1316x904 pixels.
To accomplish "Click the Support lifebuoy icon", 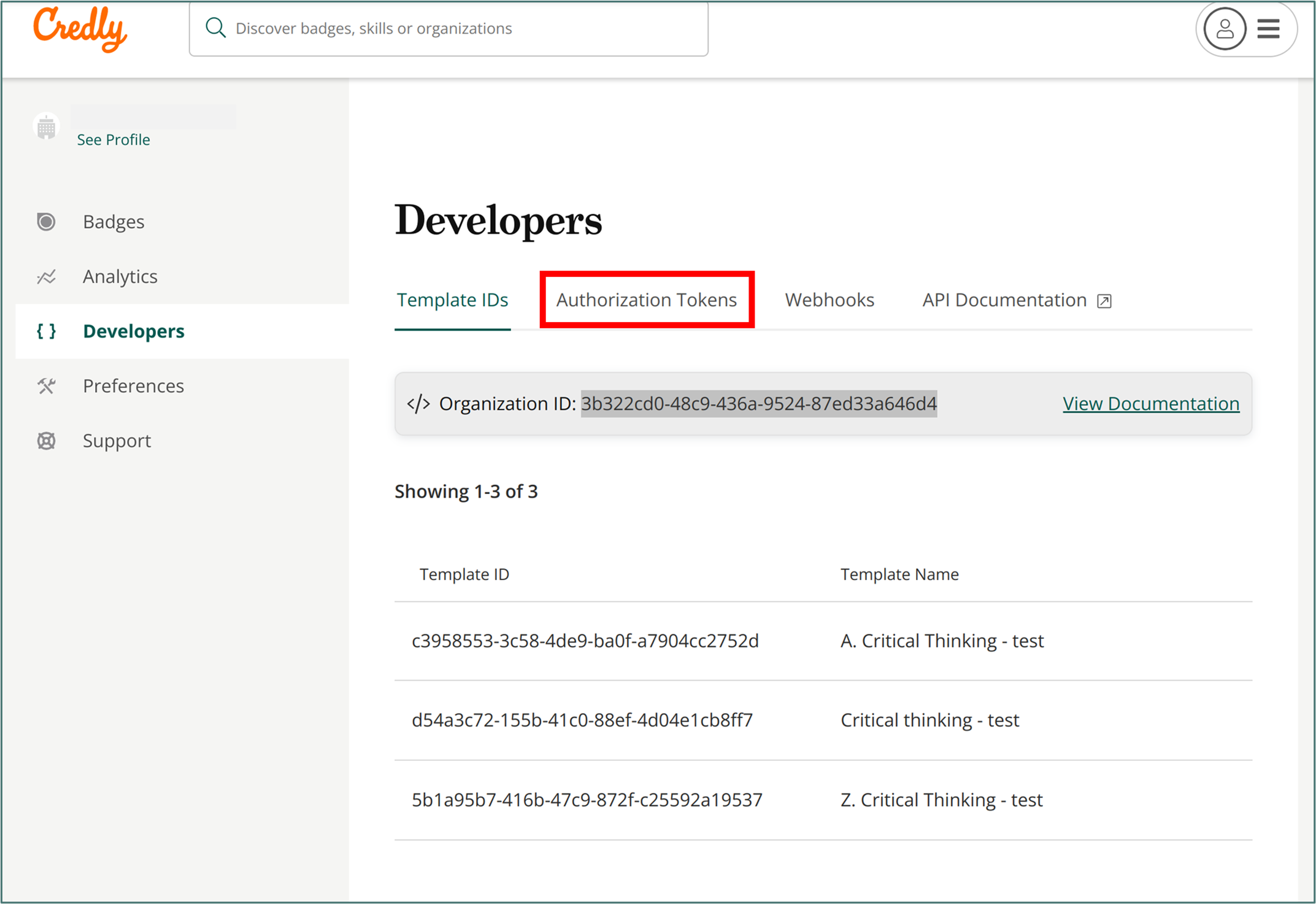I will click(46, 441).
